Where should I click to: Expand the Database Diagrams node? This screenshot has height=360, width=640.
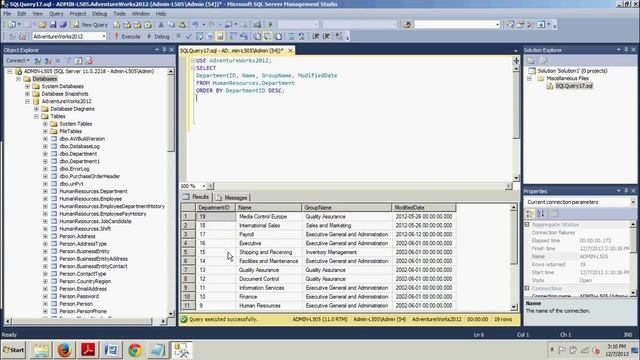pyautogui.click(x=36, y=109)
